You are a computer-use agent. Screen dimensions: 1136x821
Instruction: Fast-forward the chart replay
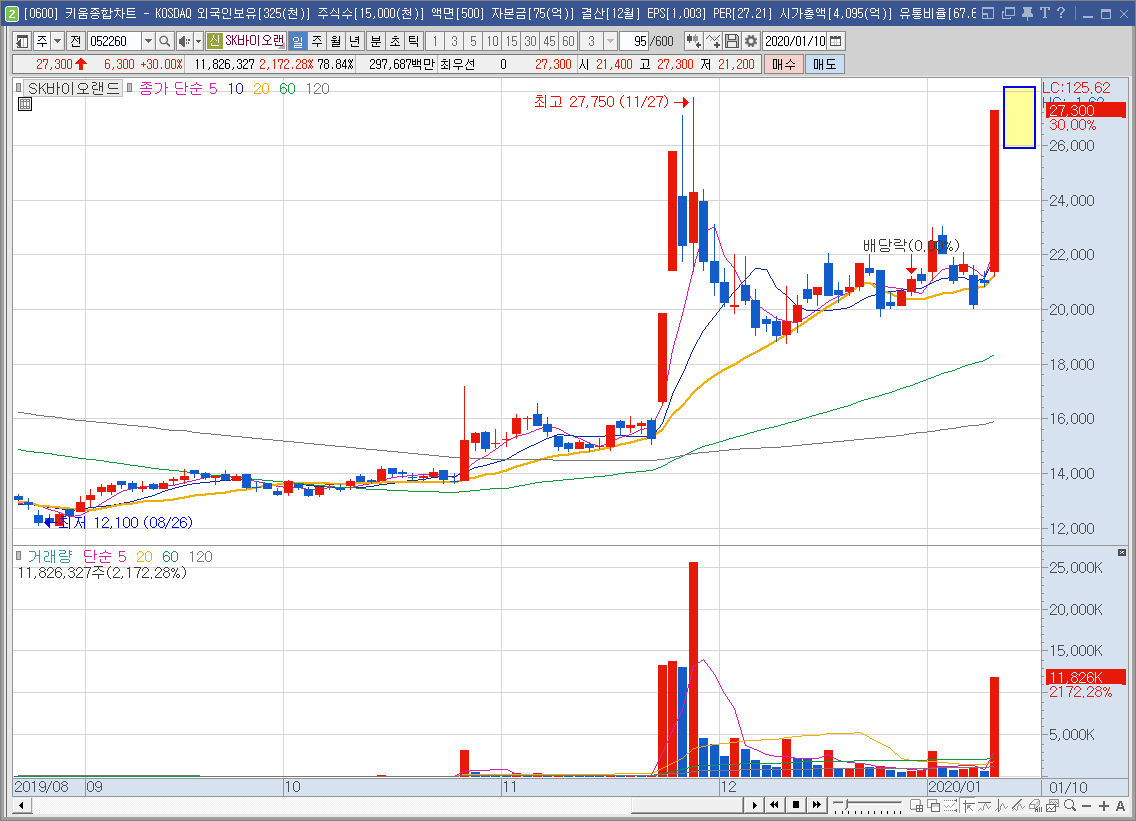coord(816,805)
